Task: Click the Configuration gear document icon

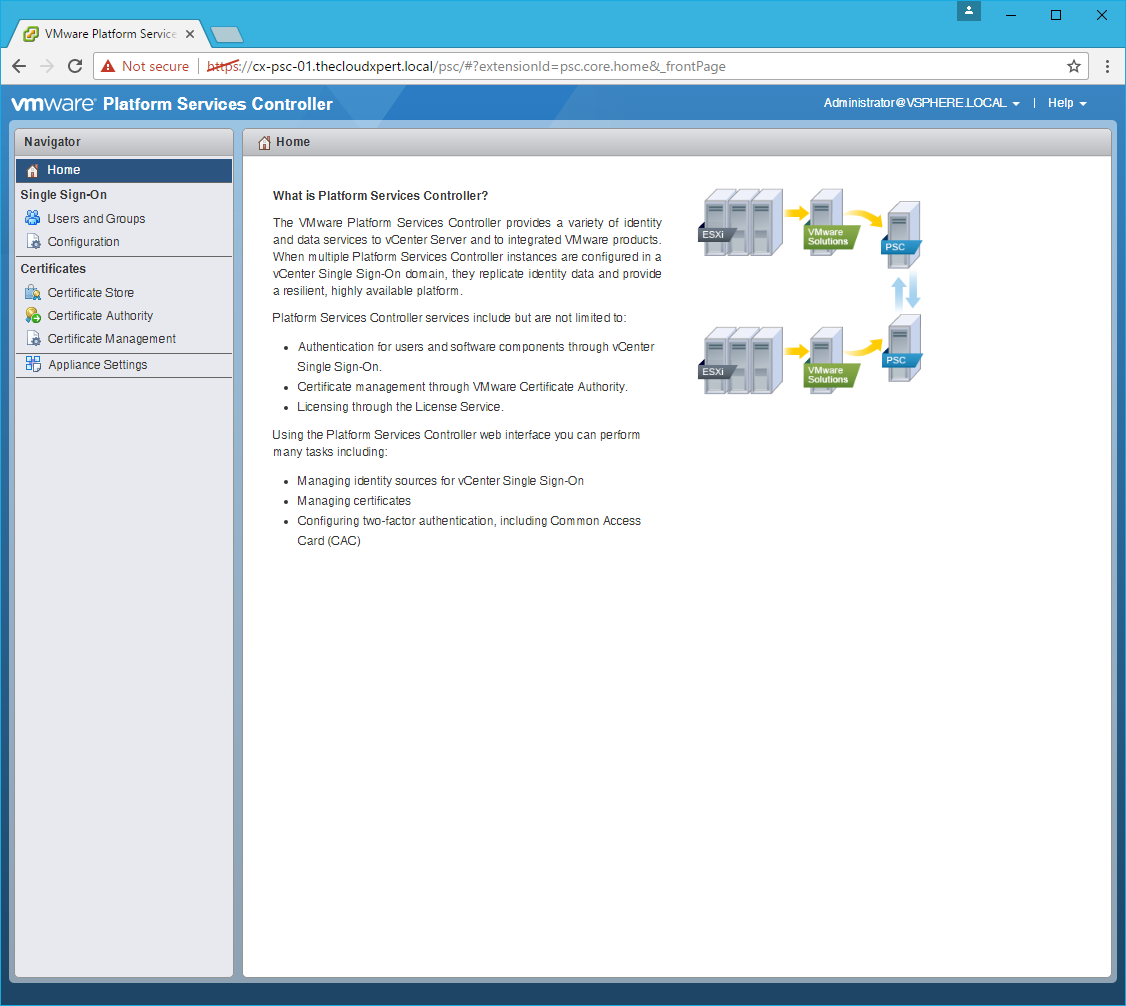Action: [33, 242]
